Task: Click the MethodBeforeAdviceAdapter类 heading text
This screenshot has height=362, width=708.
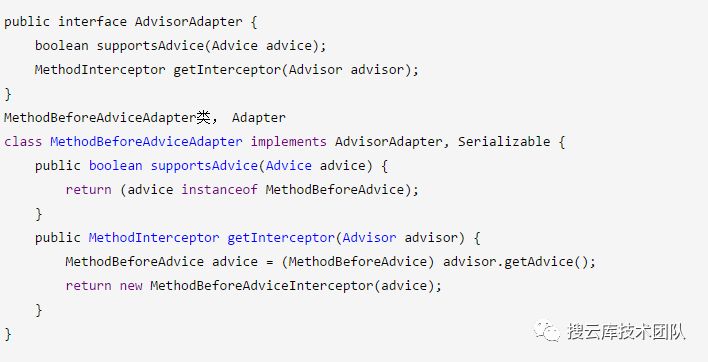Action: 107,118
